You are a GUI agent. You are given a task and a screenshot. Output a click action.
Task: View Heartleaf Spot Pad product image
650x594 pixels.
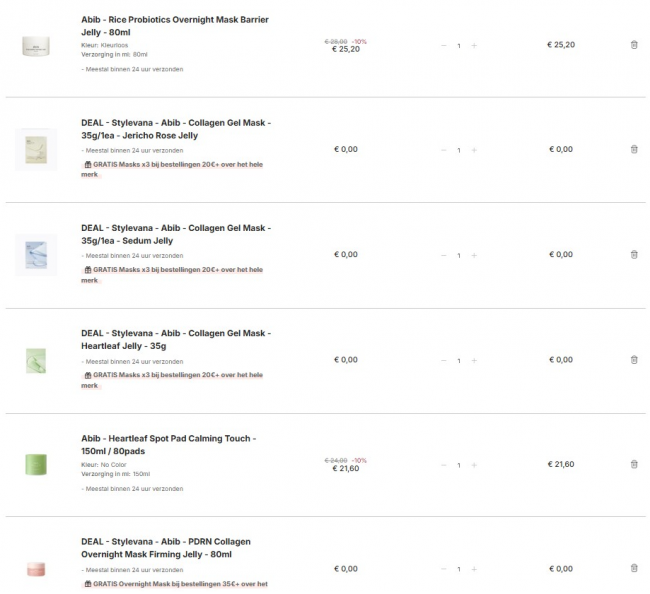coord(36,464)
